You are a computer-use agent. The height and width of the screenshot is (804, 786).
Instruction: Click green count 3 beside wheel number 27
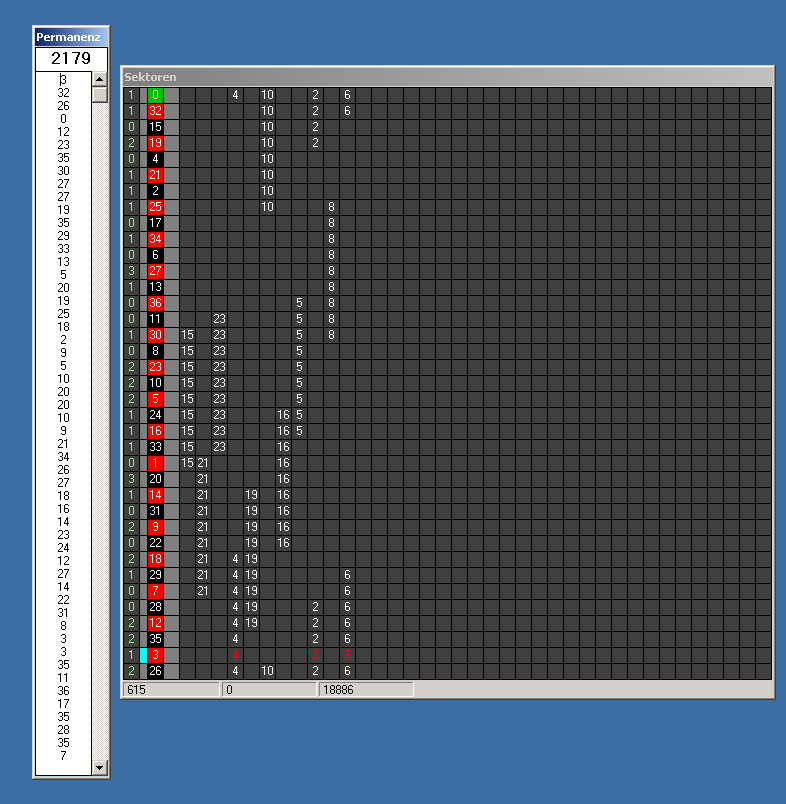click(x=131, y=271)
